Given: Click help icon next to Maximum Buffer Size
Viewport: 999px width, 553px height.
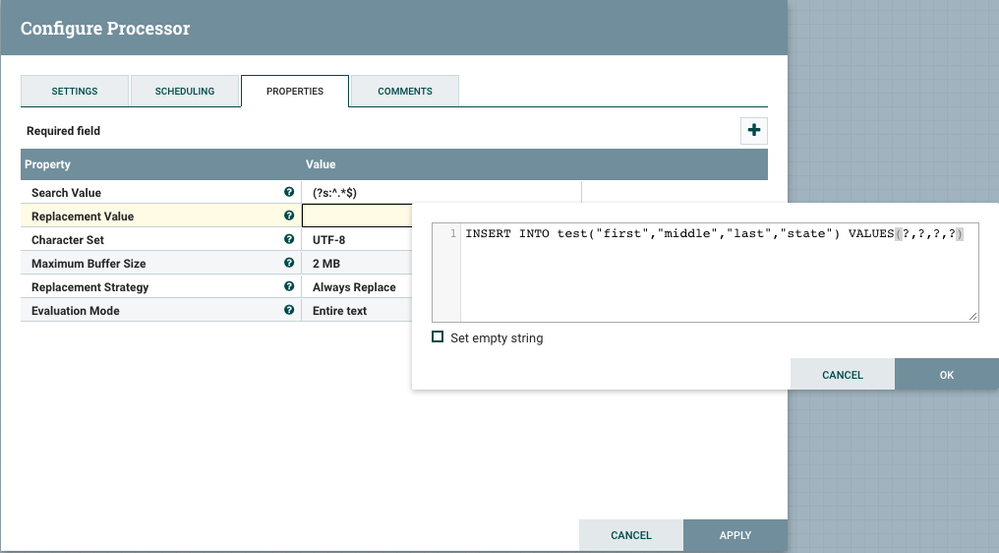Looking at the screenshot, I should click(289, 263).
